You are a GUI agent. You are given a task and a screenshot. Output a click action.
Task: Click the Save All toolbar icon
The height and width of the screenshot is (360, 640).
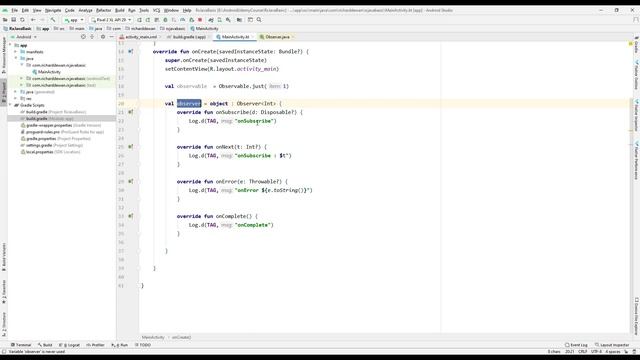pos(13,20)
